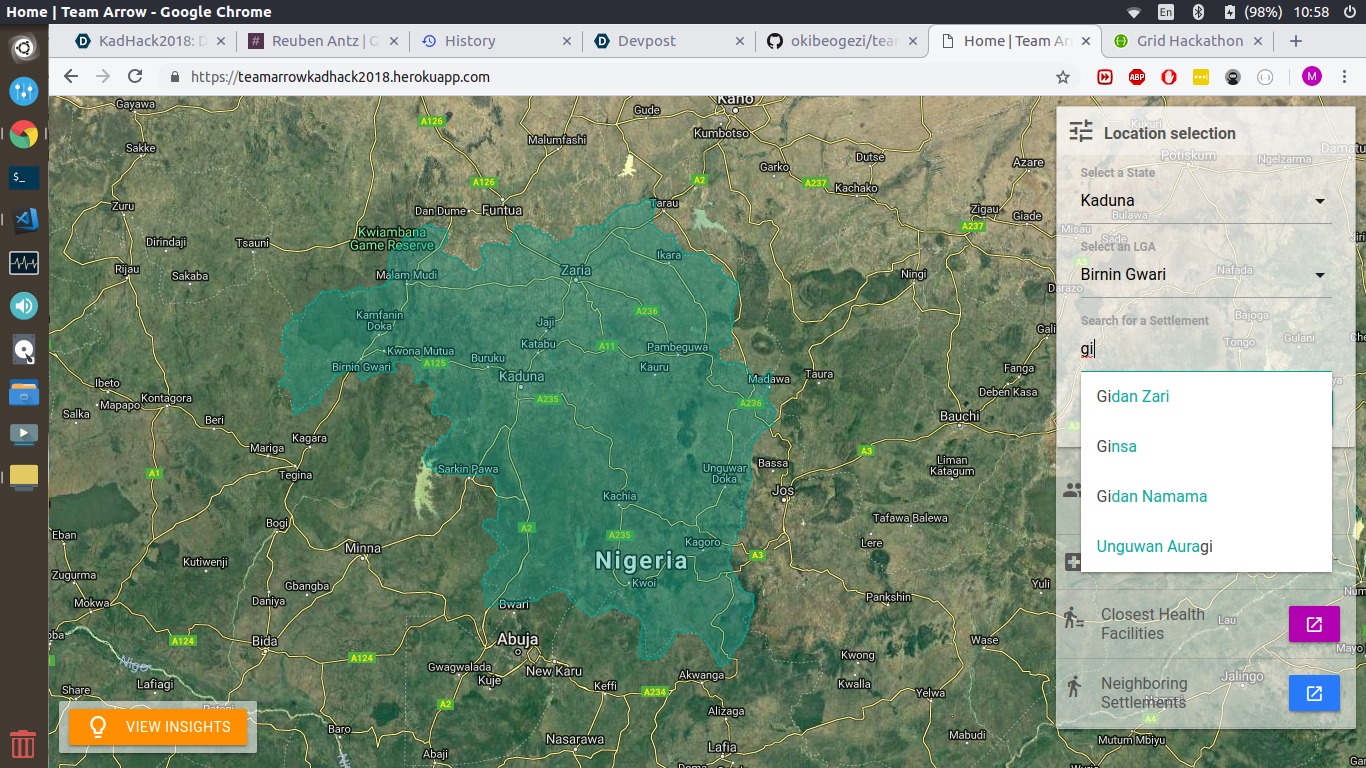Click the Minna label on the map
Screen dimensions: 1366x768
[362, 547]
